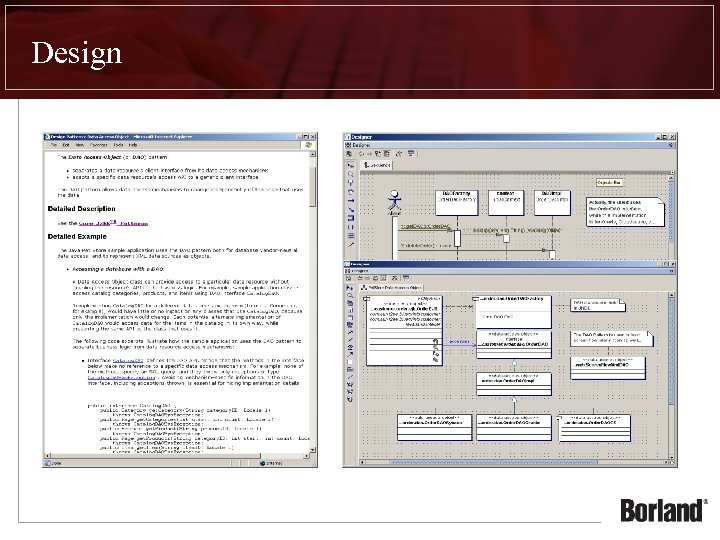Click the pin icon on lower Designer header
The height and width of the screenshot is (540, 720).
671,271
